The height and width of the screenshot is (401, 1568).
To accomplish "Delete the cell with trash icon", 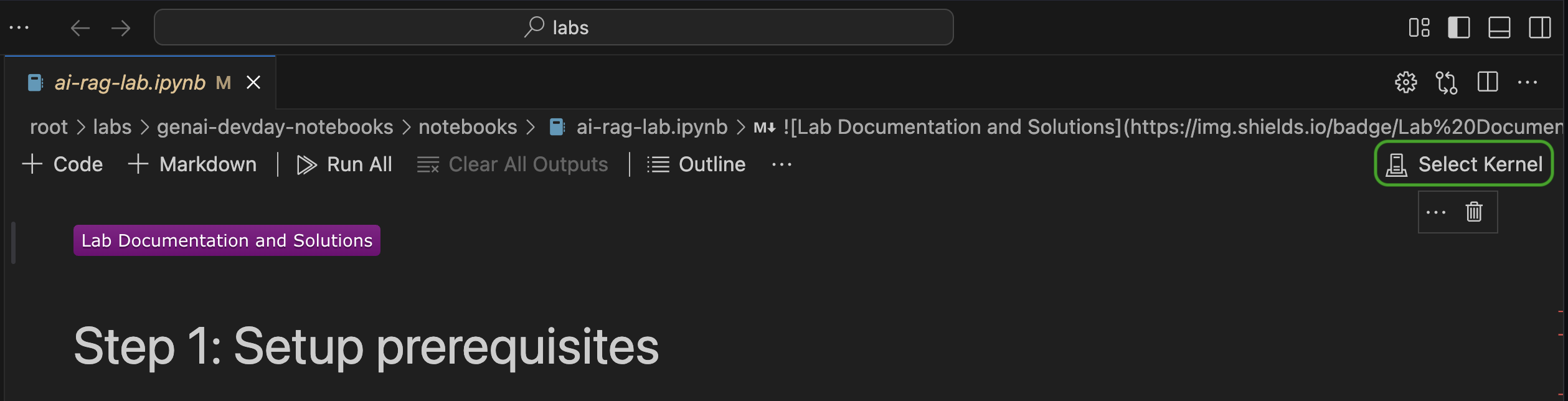I will (x=1474, y=212).
